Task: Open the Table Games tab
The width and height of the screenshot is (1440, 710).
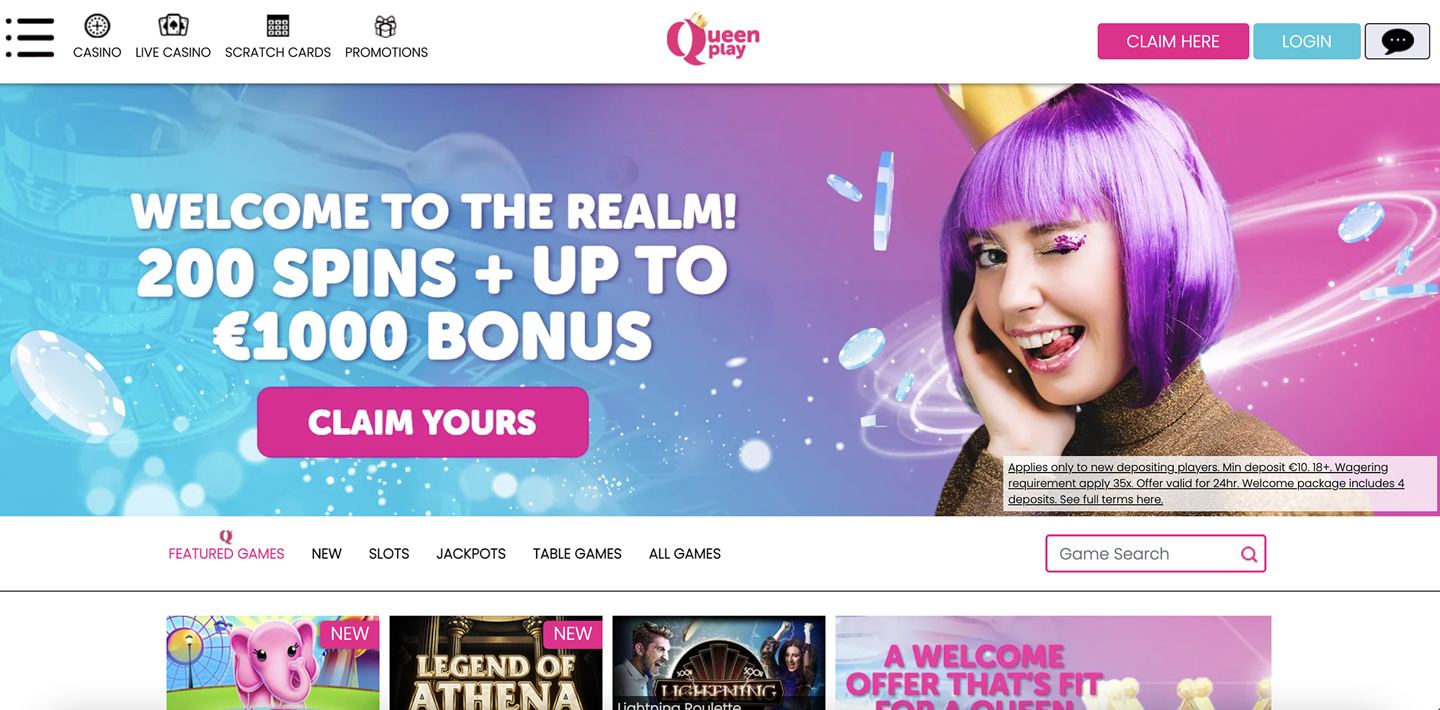Action: point(577,553)
